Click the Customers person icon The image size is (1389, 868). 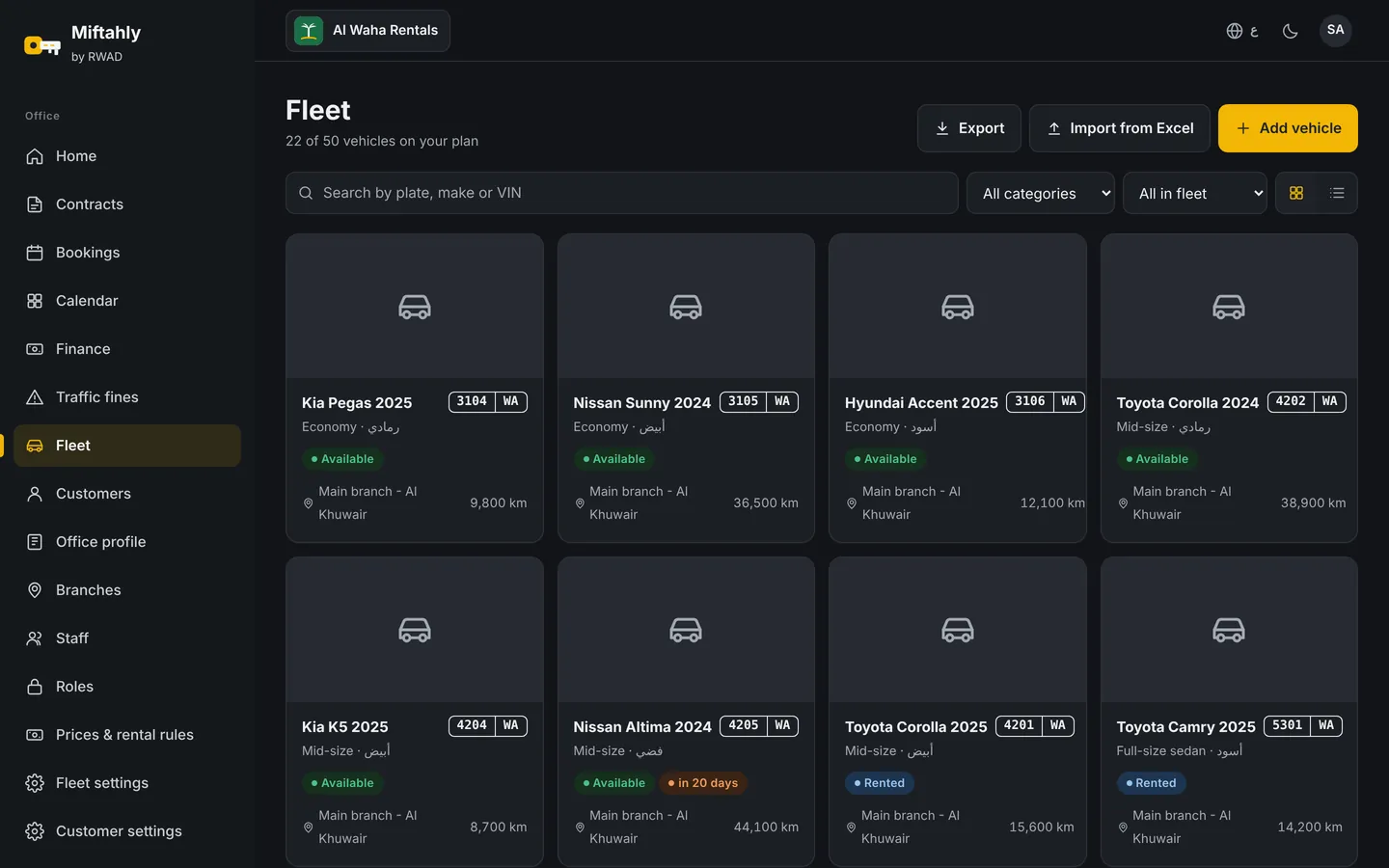click(x=35, y=494)
